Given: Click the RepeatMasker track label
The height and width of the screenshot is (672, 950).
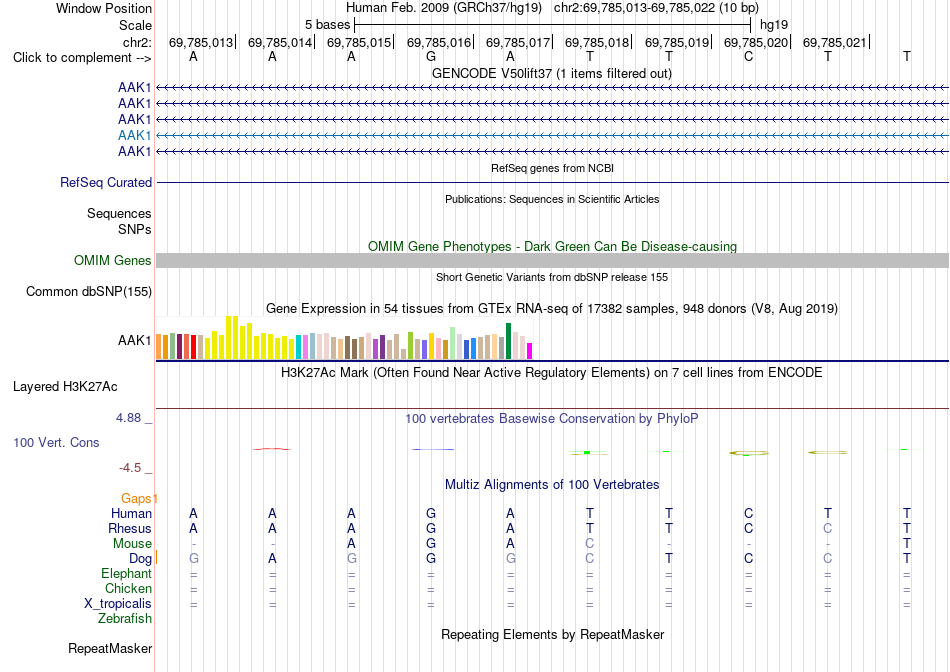Looking at the screenshot, I should pos(110,648).
